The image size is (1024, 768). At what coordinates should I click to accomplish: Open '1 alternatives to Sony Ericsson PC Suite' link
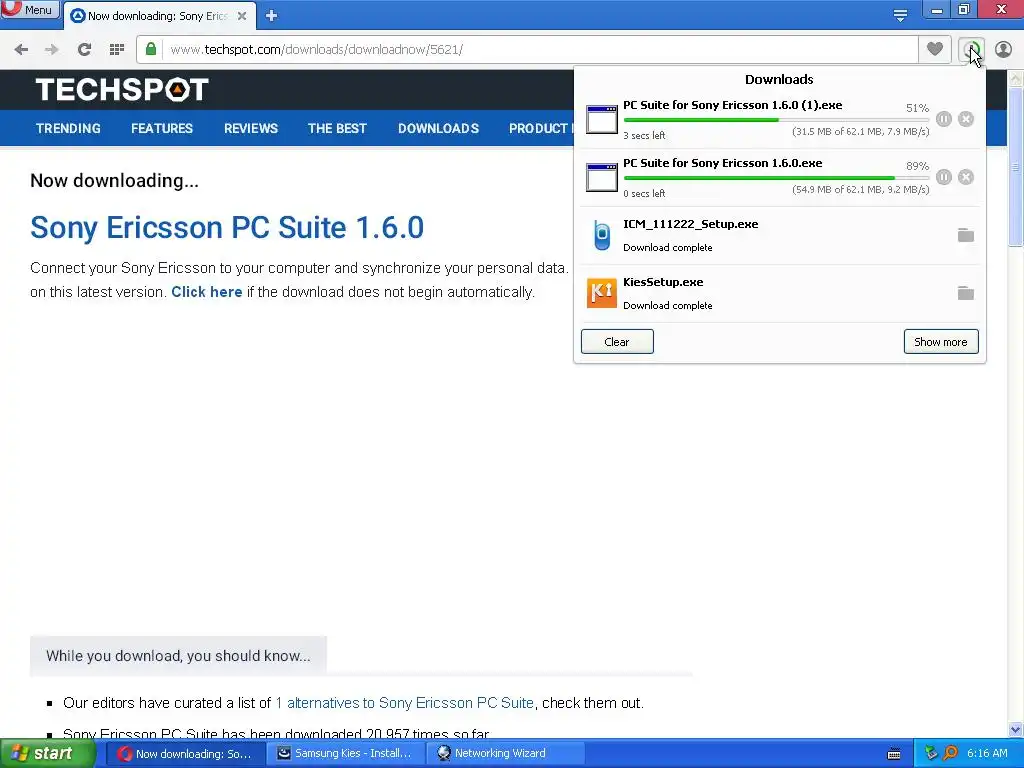point(404,703)
